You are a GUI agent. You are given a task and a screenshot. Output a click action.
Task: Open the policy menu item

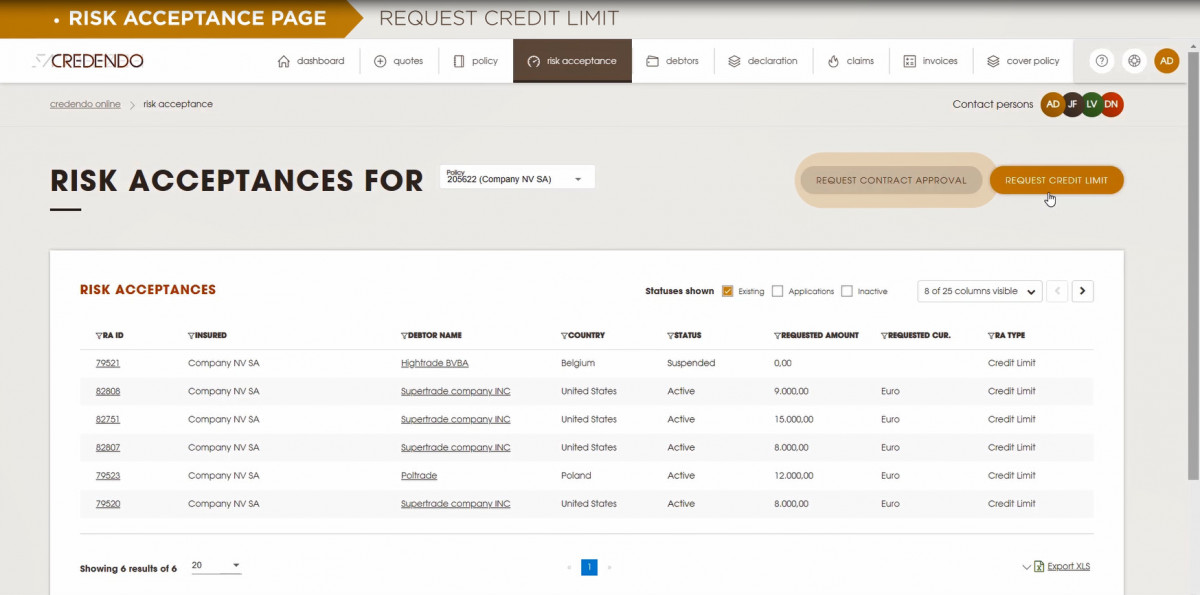click(475, 61)
